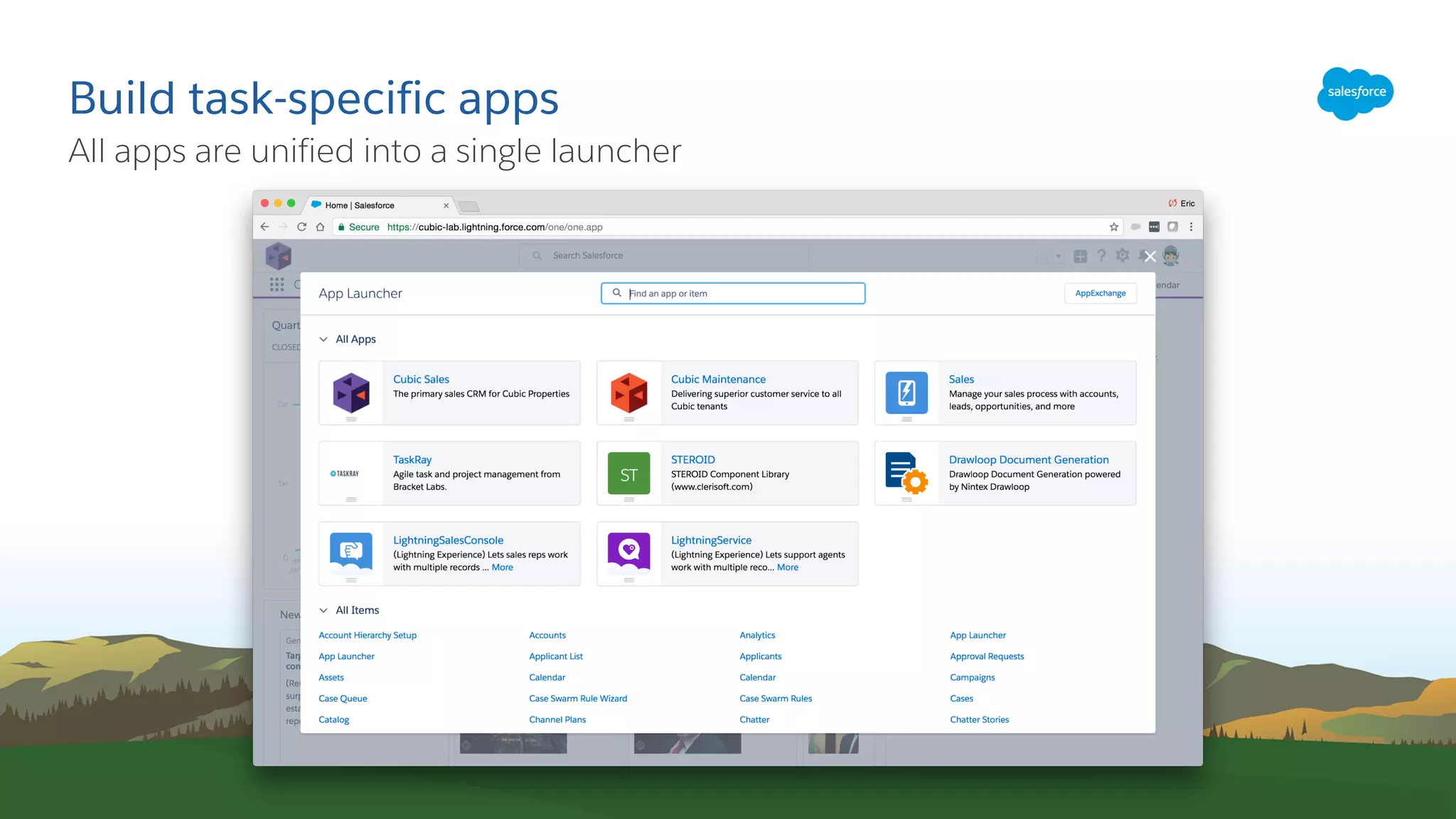
Task: Expand More on LightningService description
Action: pyautogui.click(x=788, y=567)
